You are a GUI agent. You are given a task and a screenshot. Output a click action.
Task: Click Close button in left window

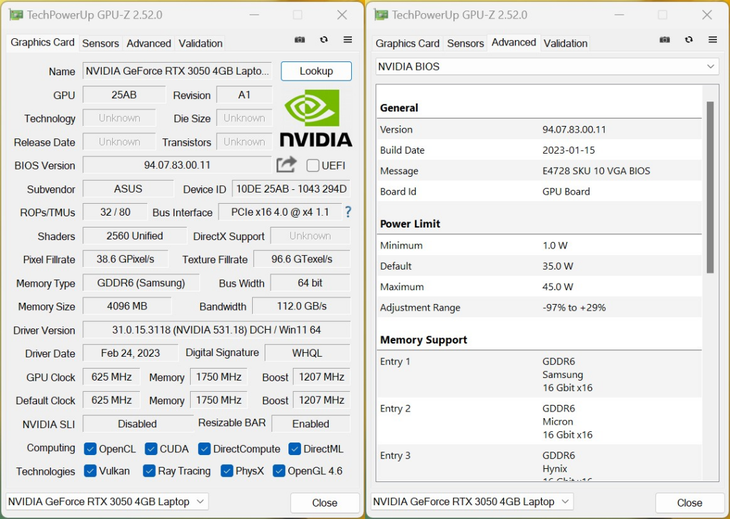click(324, 503)
